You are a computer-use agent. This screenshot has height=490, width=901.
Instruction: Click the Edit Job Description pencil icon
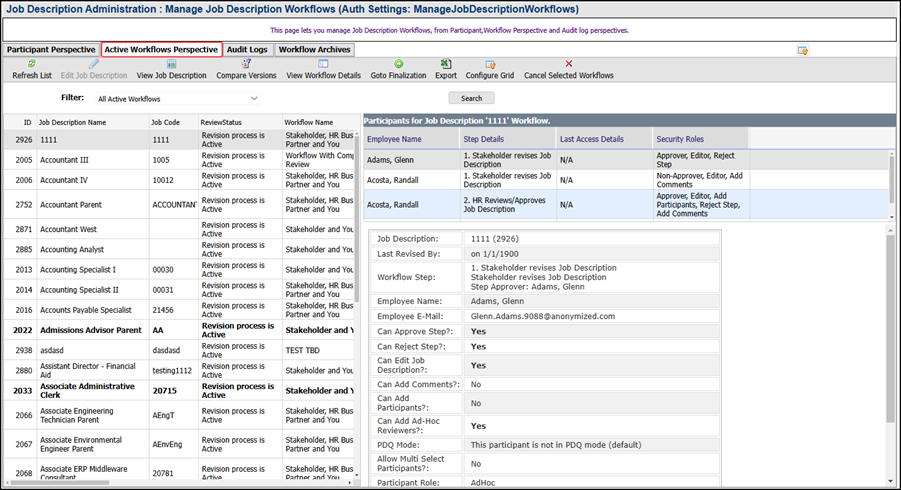coord(94,64)
